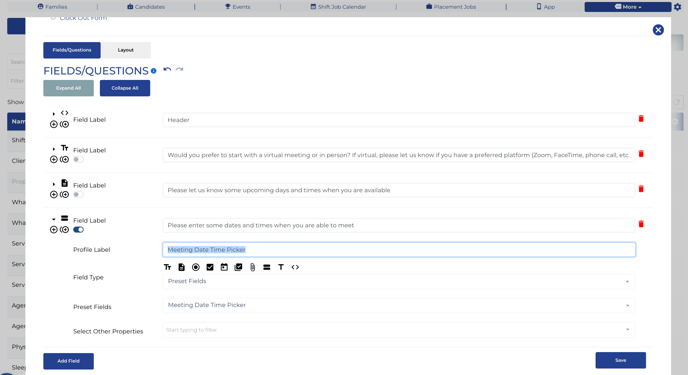Click the virtual meeting question label input

[399, 155]
